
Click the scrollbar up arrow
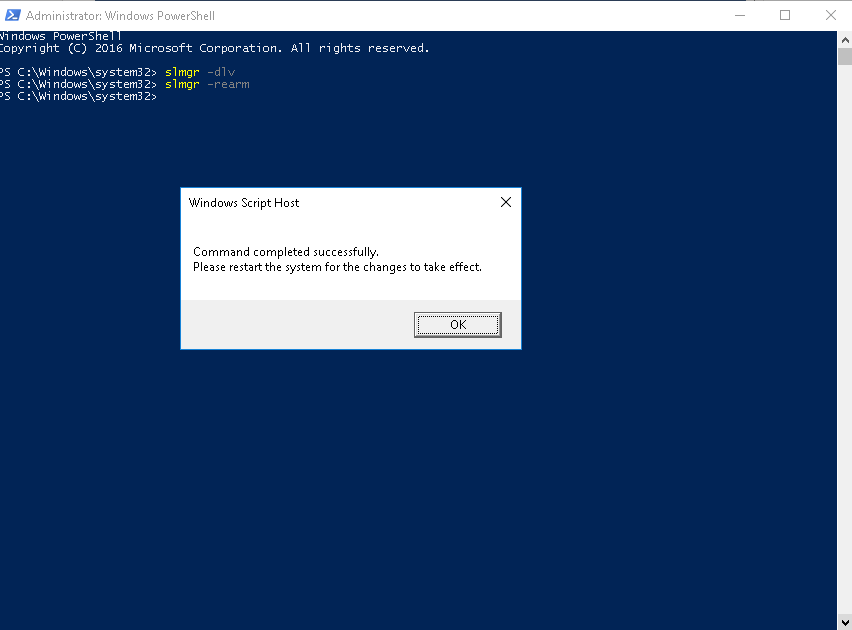click(x=844, y=38)
